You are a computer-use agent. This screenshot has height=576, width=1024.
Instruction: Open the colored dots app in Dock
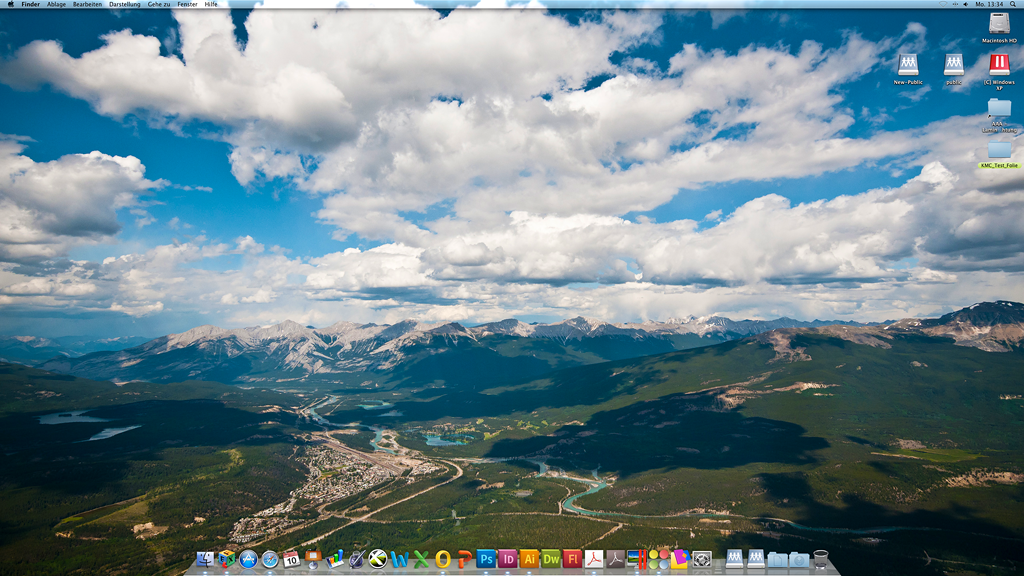tap(658, 559)
